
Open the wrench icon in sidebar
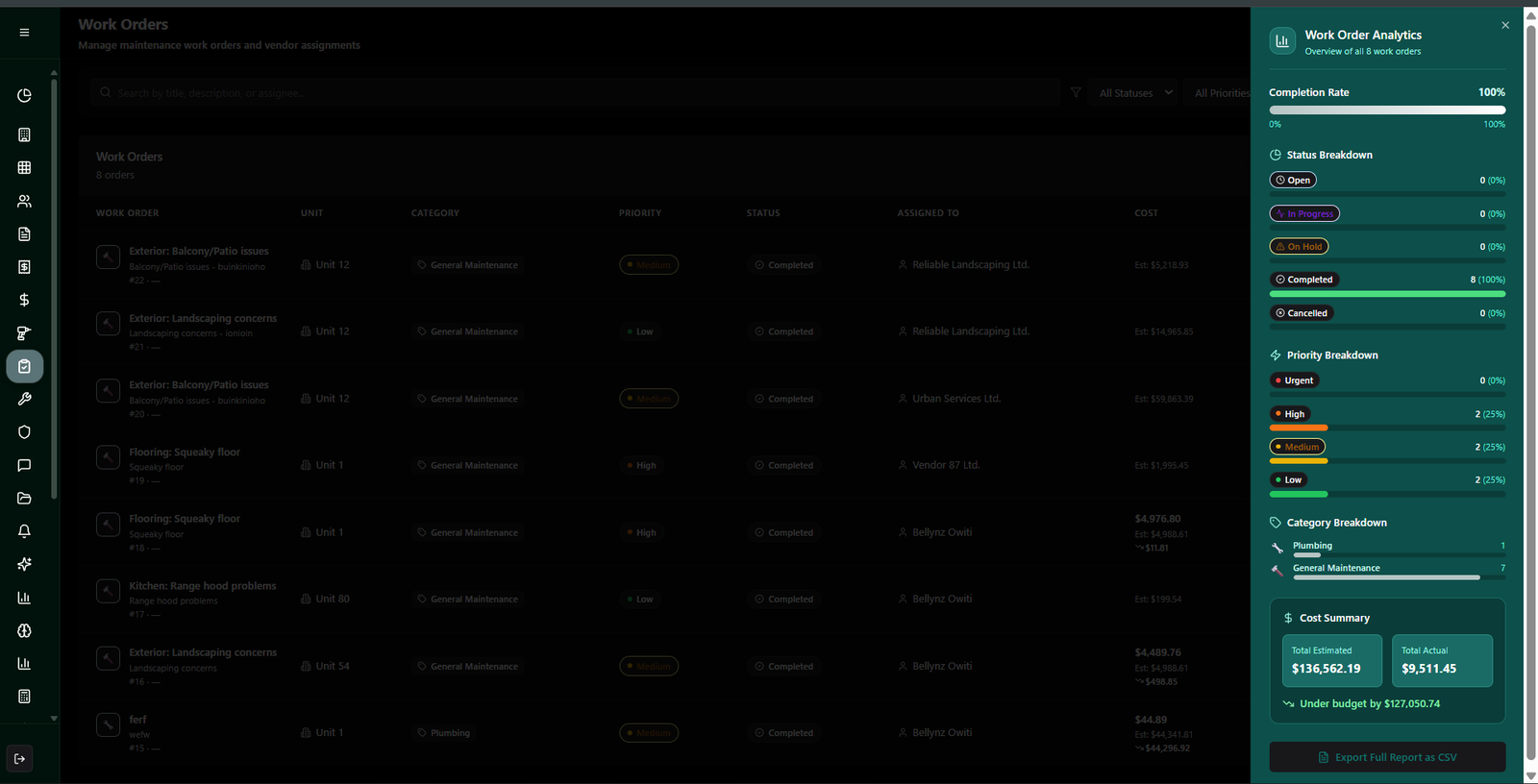(x=24, y=399)
